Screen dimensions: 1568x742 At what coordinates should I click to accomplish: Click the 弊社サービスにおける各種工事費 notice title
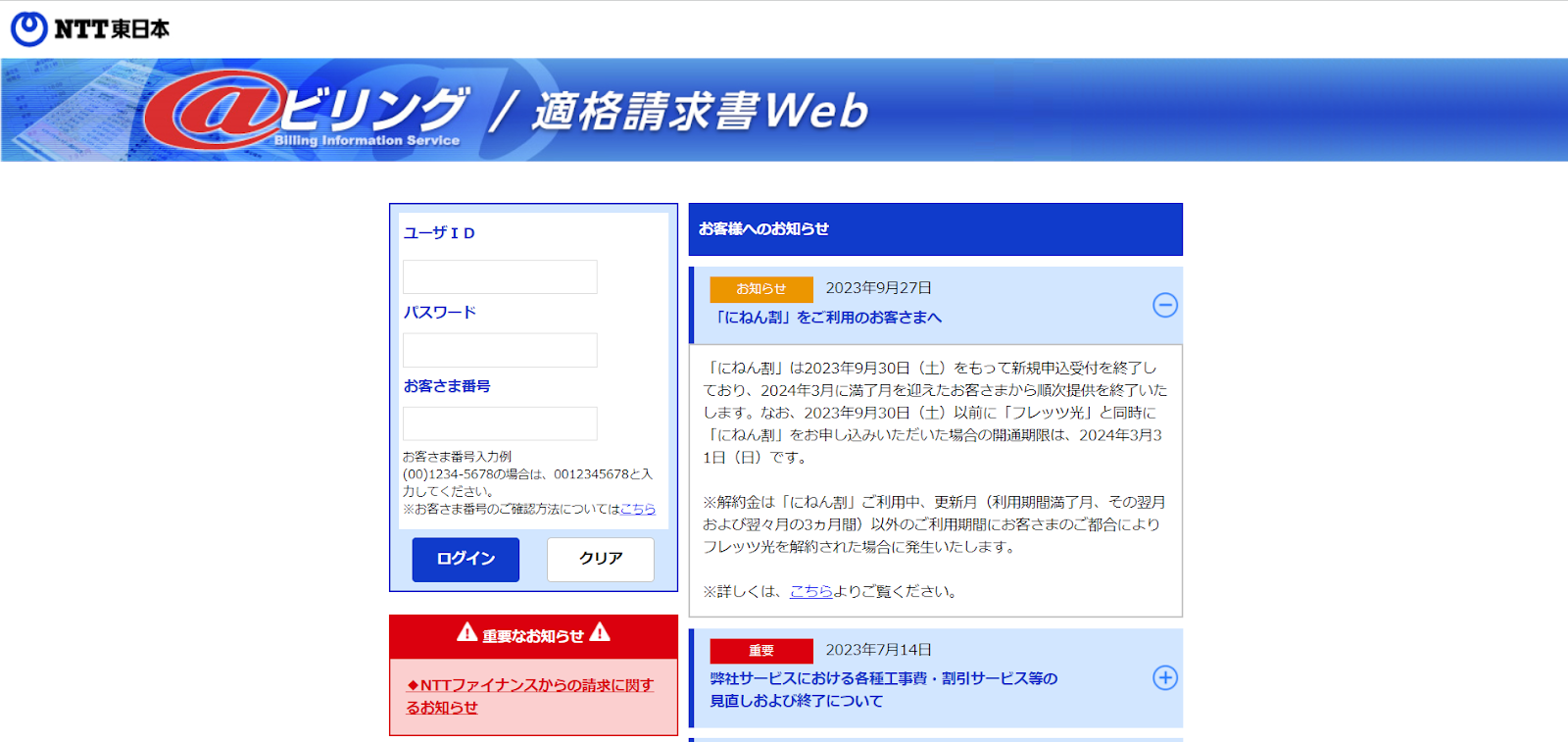click(884, 689)
